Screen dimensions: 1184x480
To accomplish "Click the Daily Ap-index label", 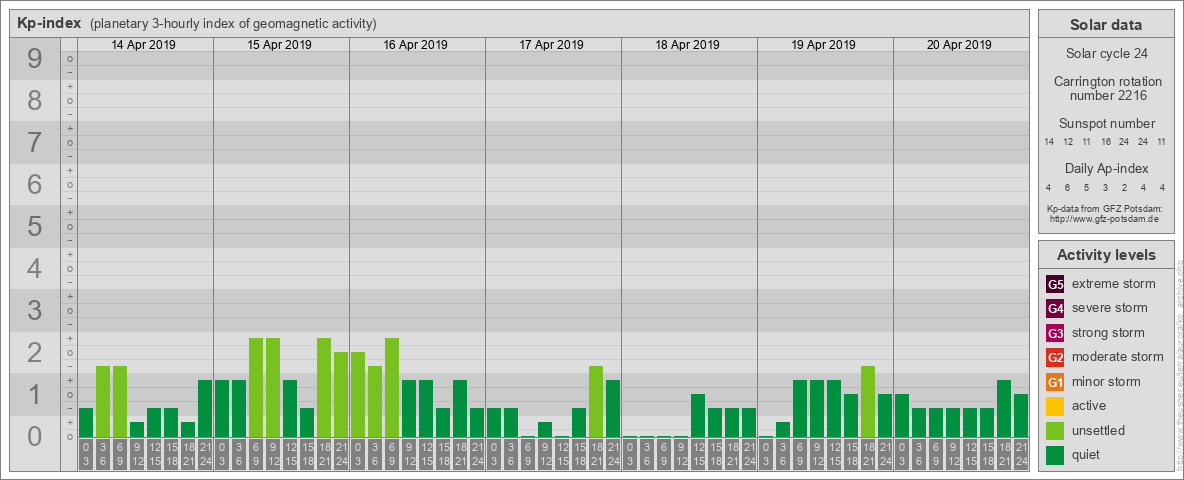I will pos(1107,168).
